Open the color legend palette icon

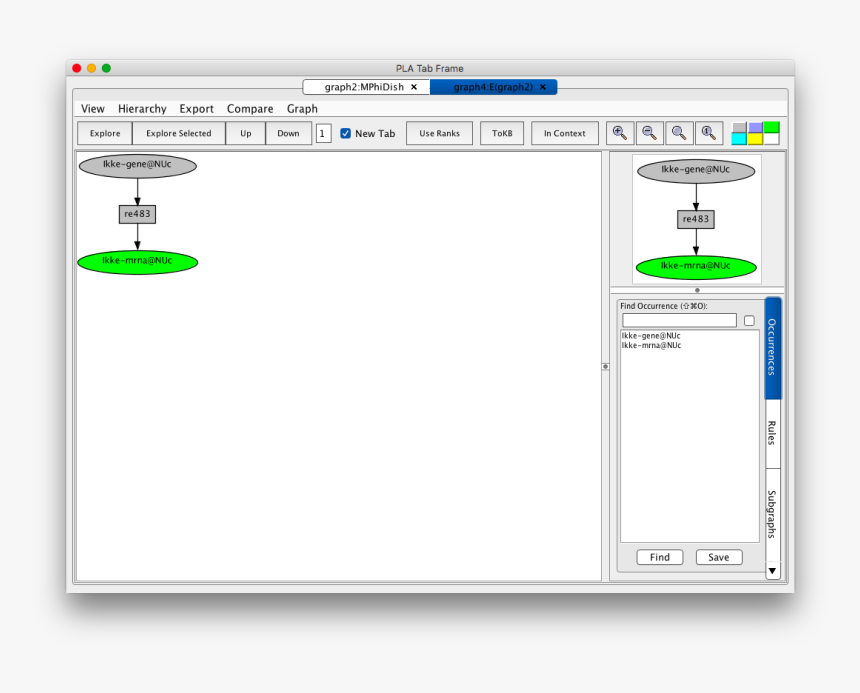point(755,133)
